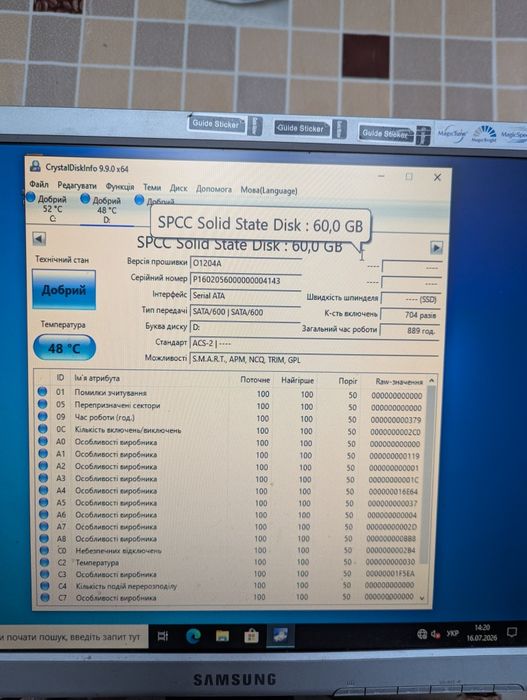Image resolution: width=527 pixels, height=700 pixels.
Task: Click the Добрий health status button
Action: (64, 290)
